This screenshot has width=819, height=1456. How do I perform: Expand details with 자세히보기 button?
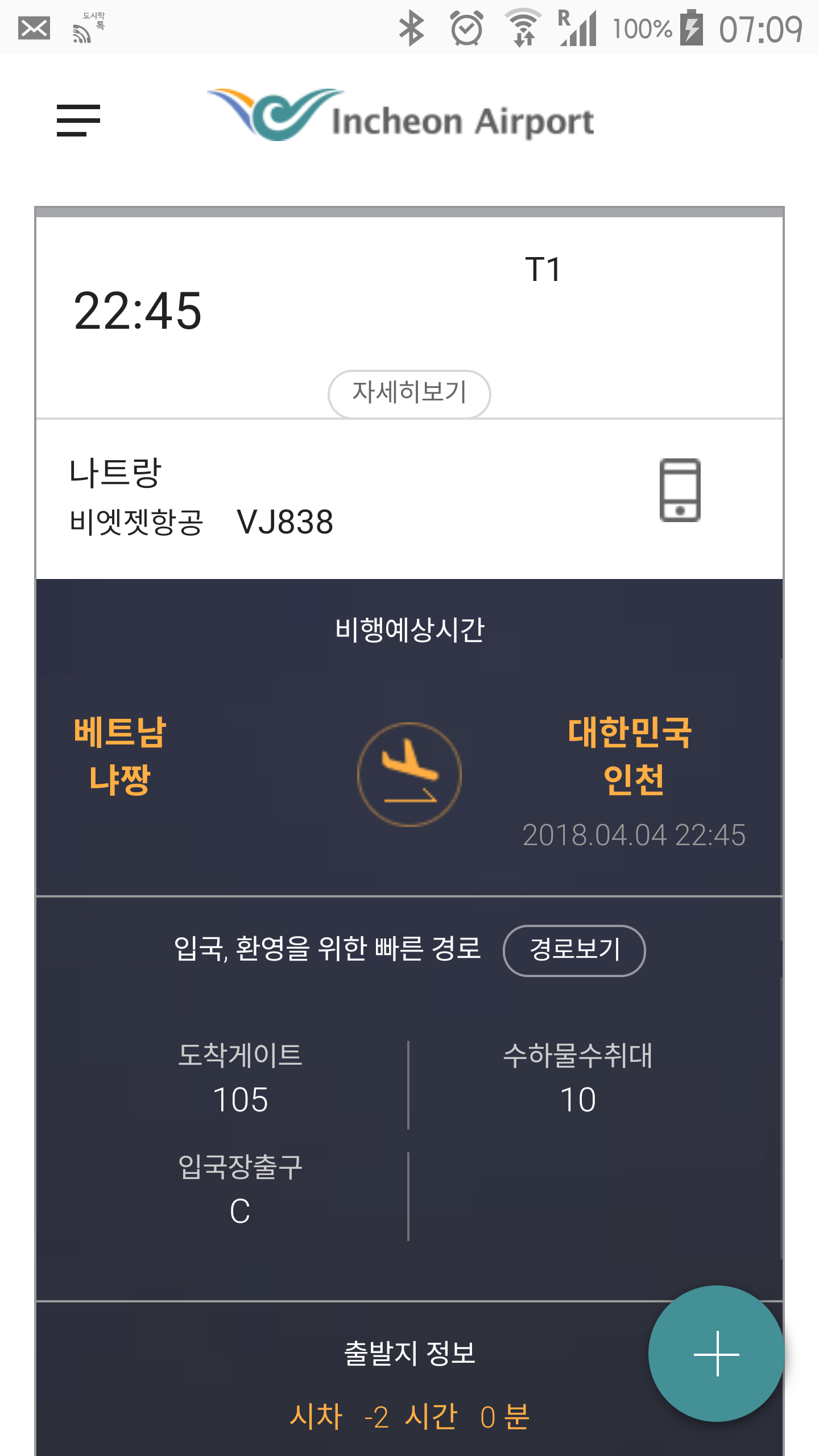[x=409, y=393]
